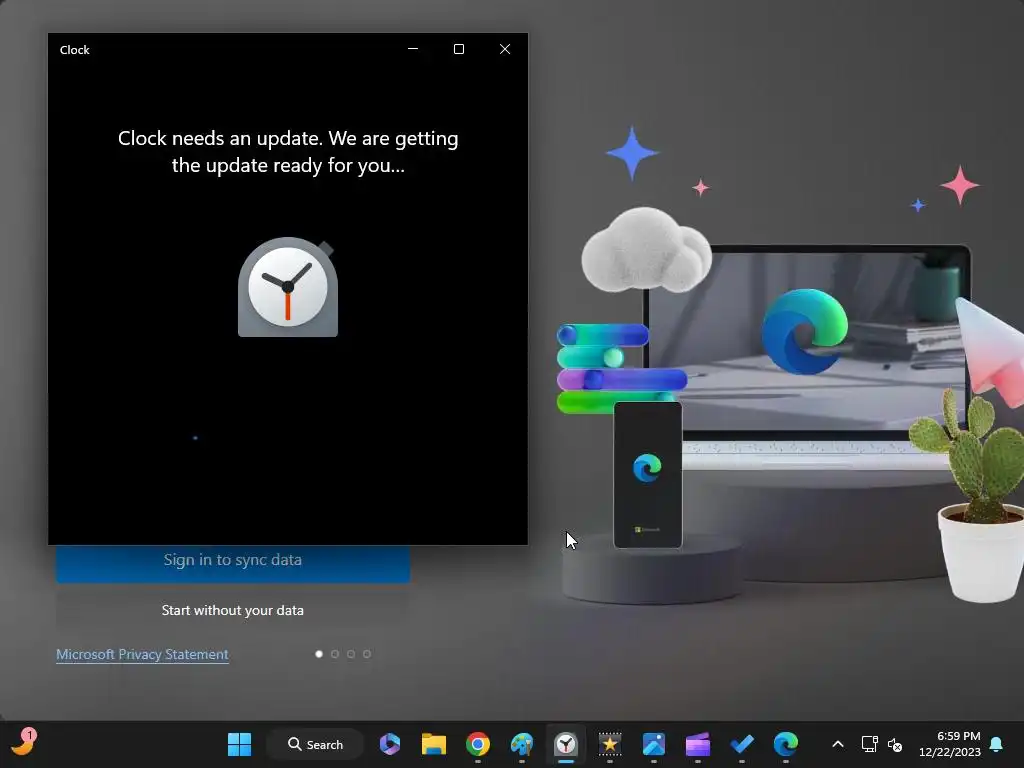Screen dimensions: 1024x768
Task: Select the first carousel page dot
Action: point(319,654)
